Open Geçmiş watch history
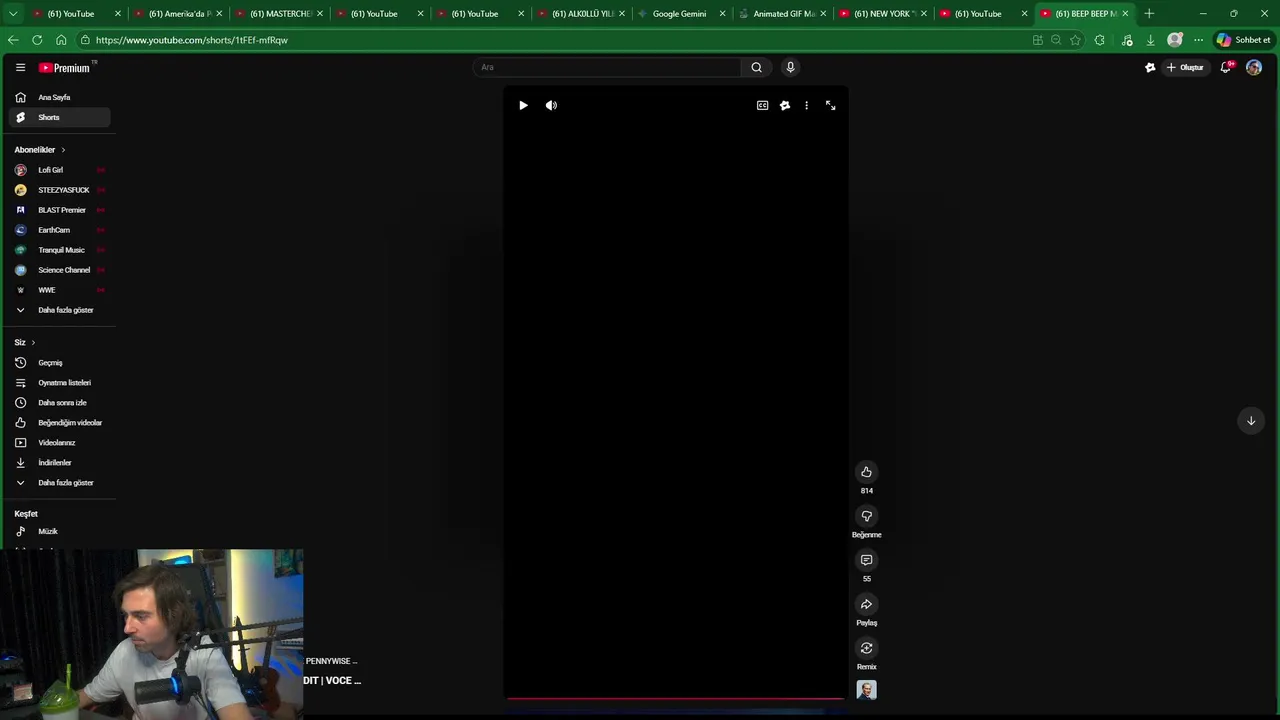 click(60, 363)
